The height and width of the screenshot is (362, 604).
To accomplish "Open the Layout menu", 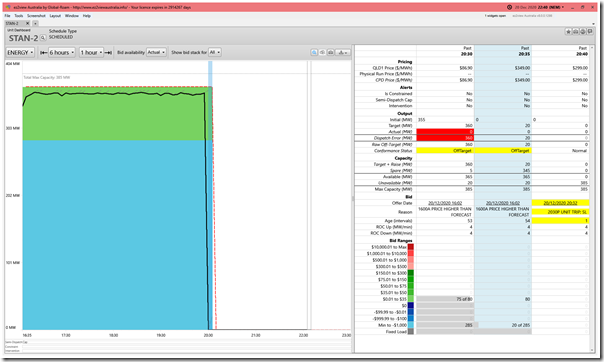I will point(55,16).
